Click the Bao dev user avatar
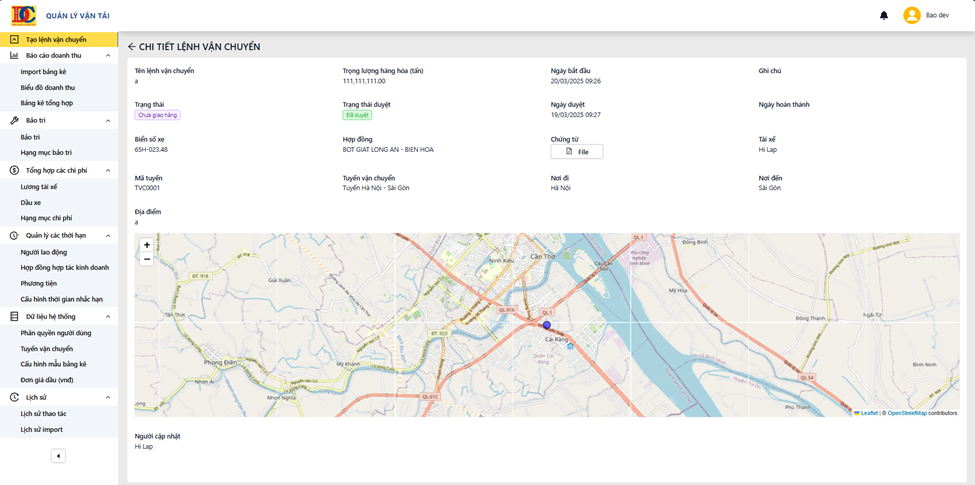975x485 pixels. pyautogui.click(x=912, y=16)
